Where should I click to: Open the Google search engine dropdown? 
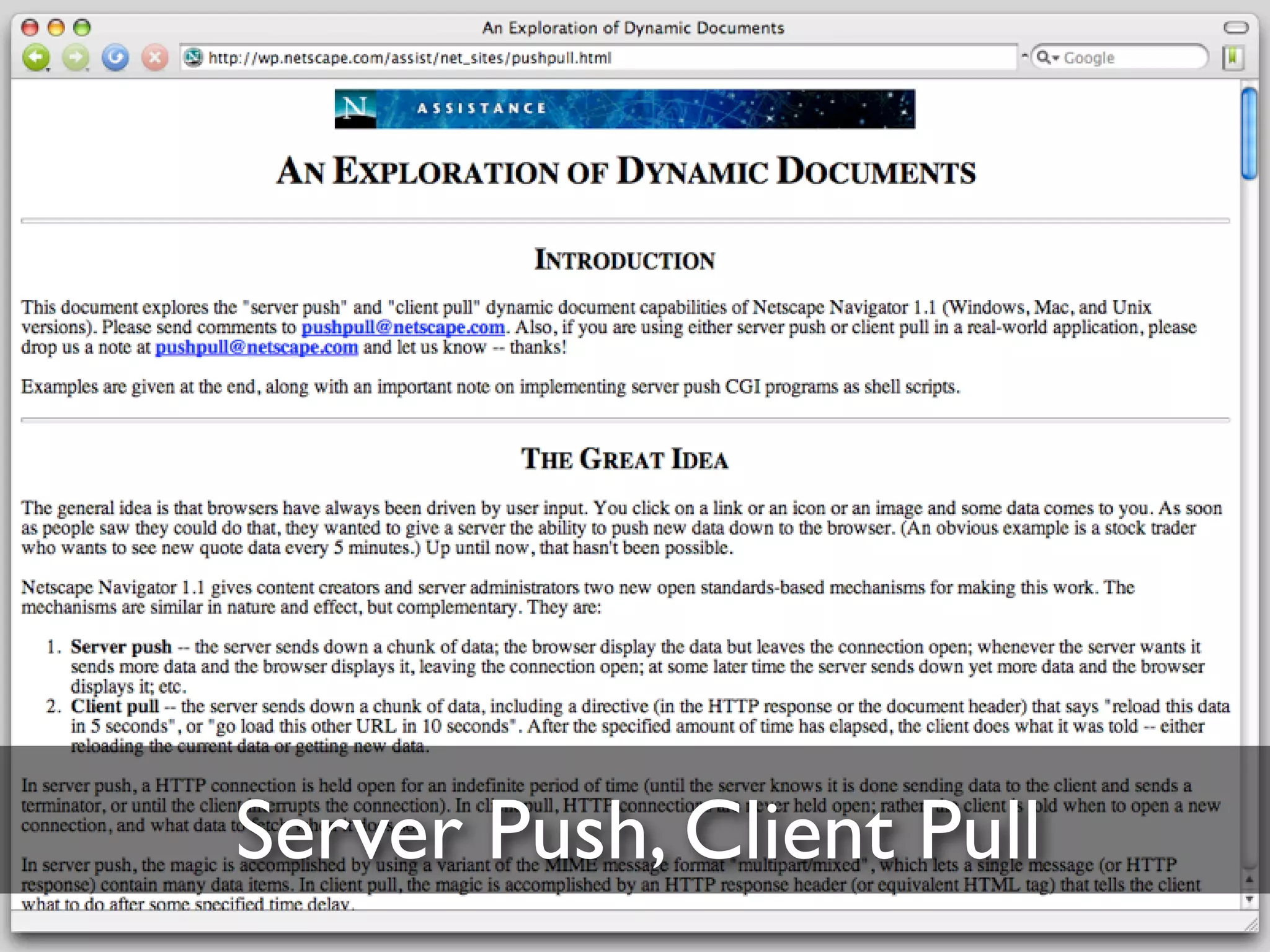pos(1047,58)
